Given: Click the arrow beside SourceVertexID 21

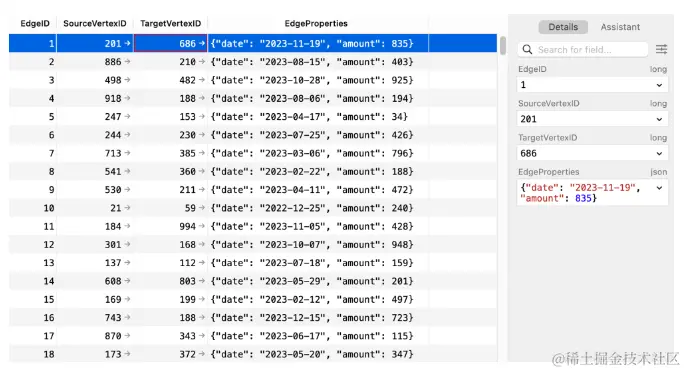Looking at the screenshot, I should [127, 208].
